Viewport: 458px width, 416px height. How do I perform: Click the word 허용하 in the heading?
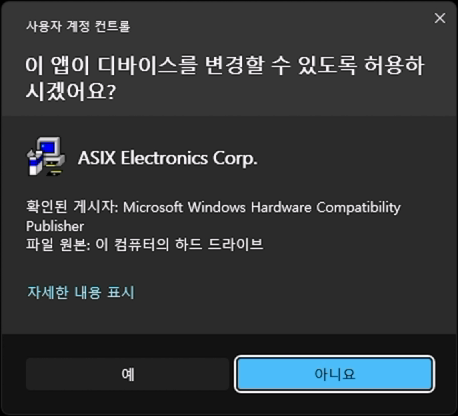(394, 65)
